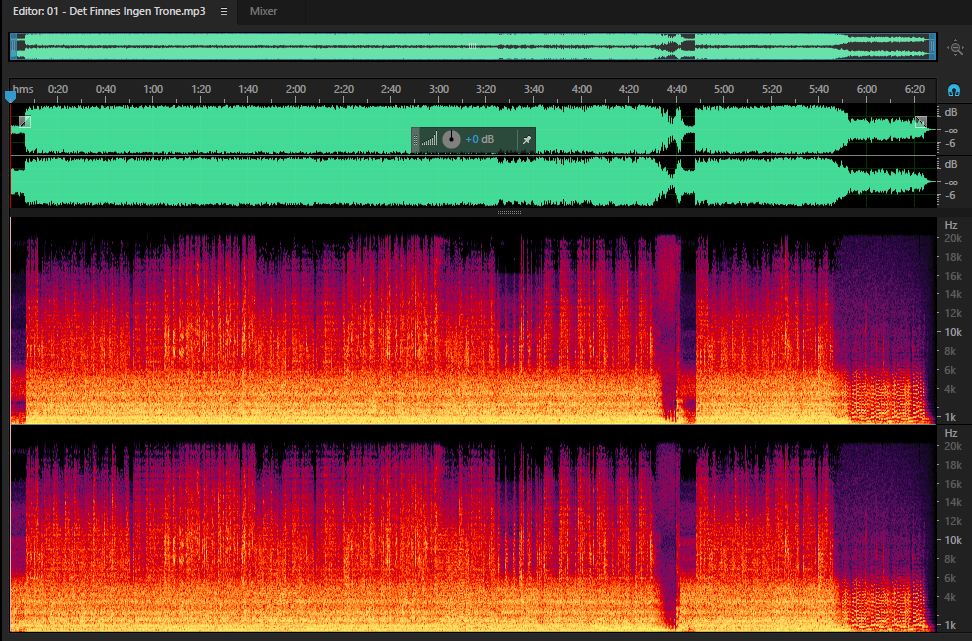Viewport: 972px width, 641px height.
Task: Click the 6:20 mark on the time ruler
Action: [x=915, y=89]
